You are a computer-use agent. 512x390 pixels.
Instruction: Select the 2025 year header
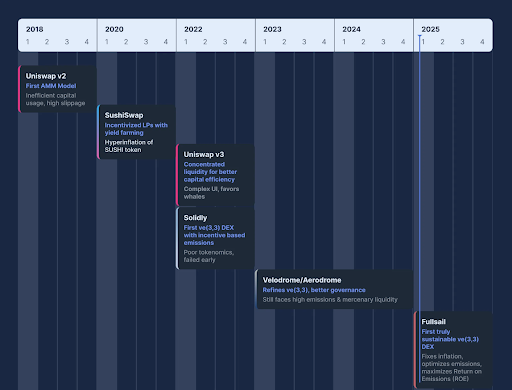click(x=430, y=29)
